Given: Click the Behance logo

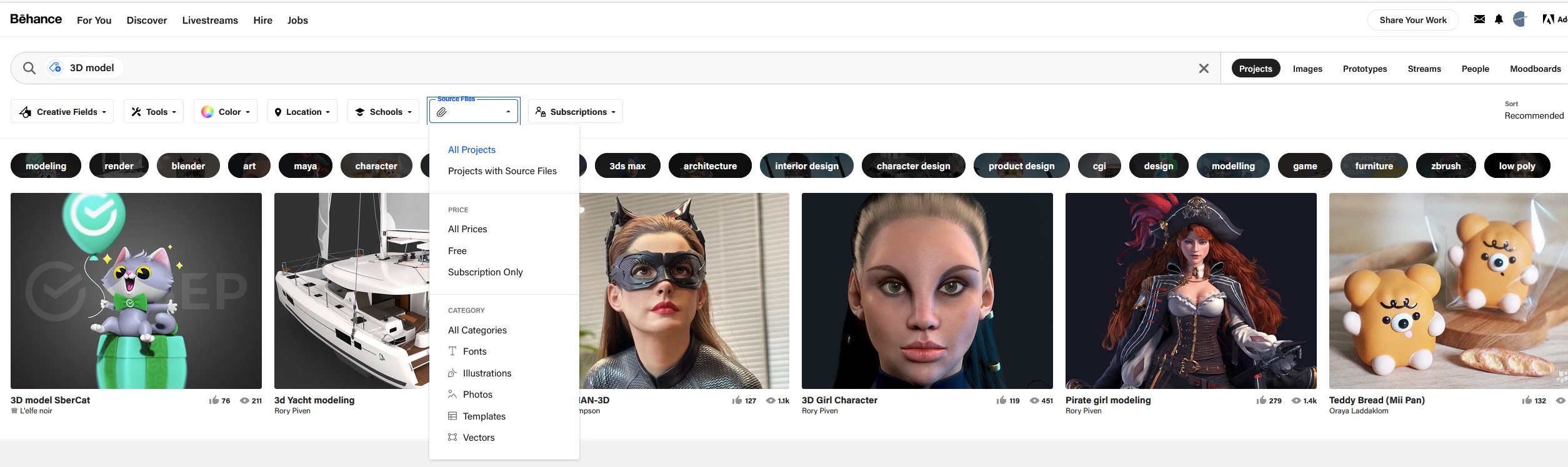Looking at the screenshot, I should [36, 19].
